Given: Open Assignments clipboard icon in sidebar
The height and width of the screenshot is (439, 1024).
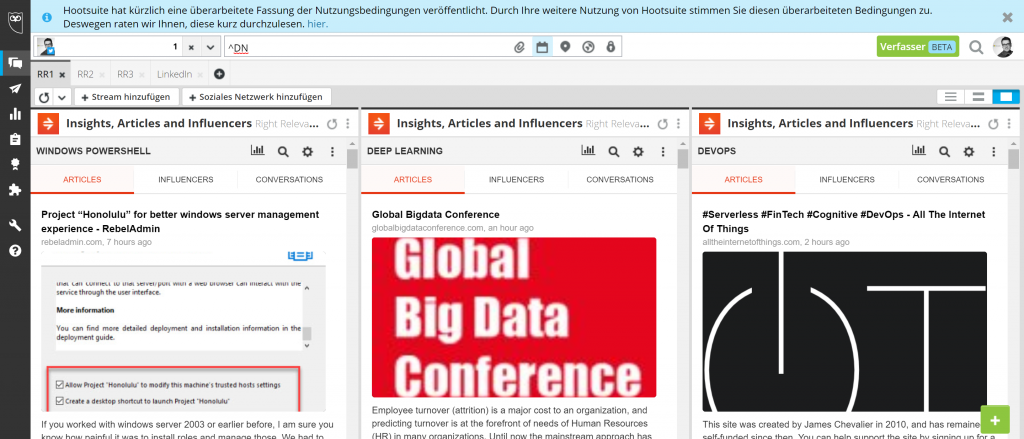Looking at the screenshot, I should pos(15,139).
